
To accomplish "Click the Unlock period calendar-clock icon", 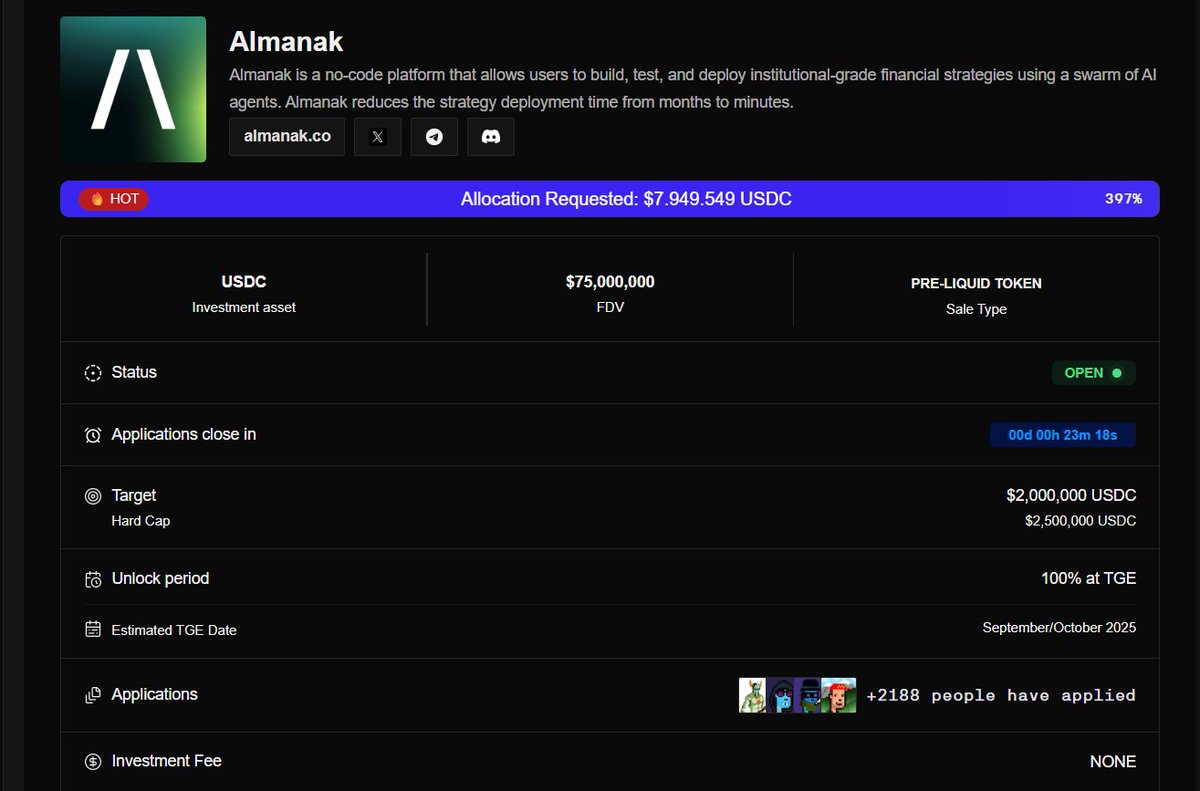I will coord(93,579).
